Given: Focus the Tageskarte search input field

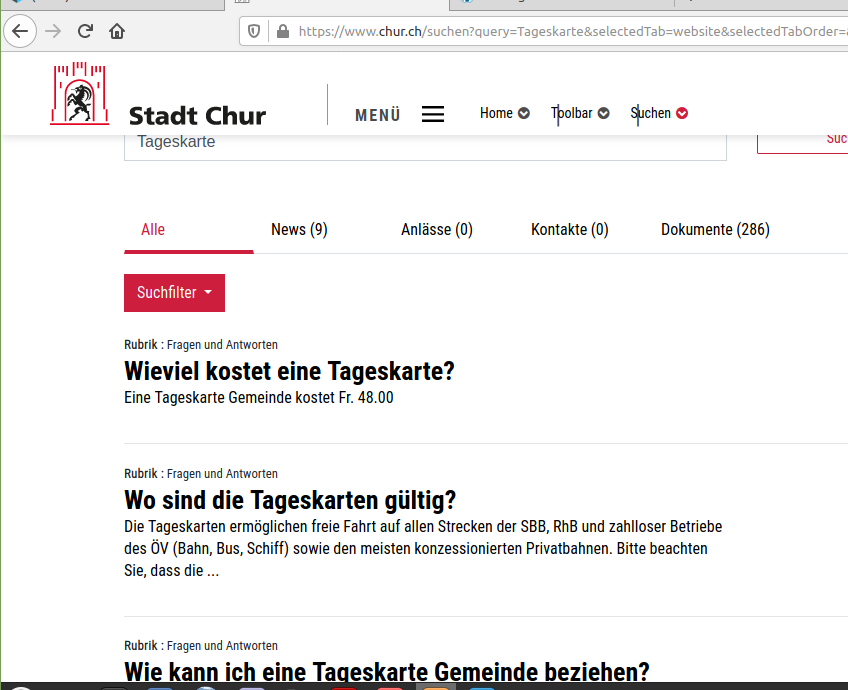Looking at the screenshot, I should (425, 146).
